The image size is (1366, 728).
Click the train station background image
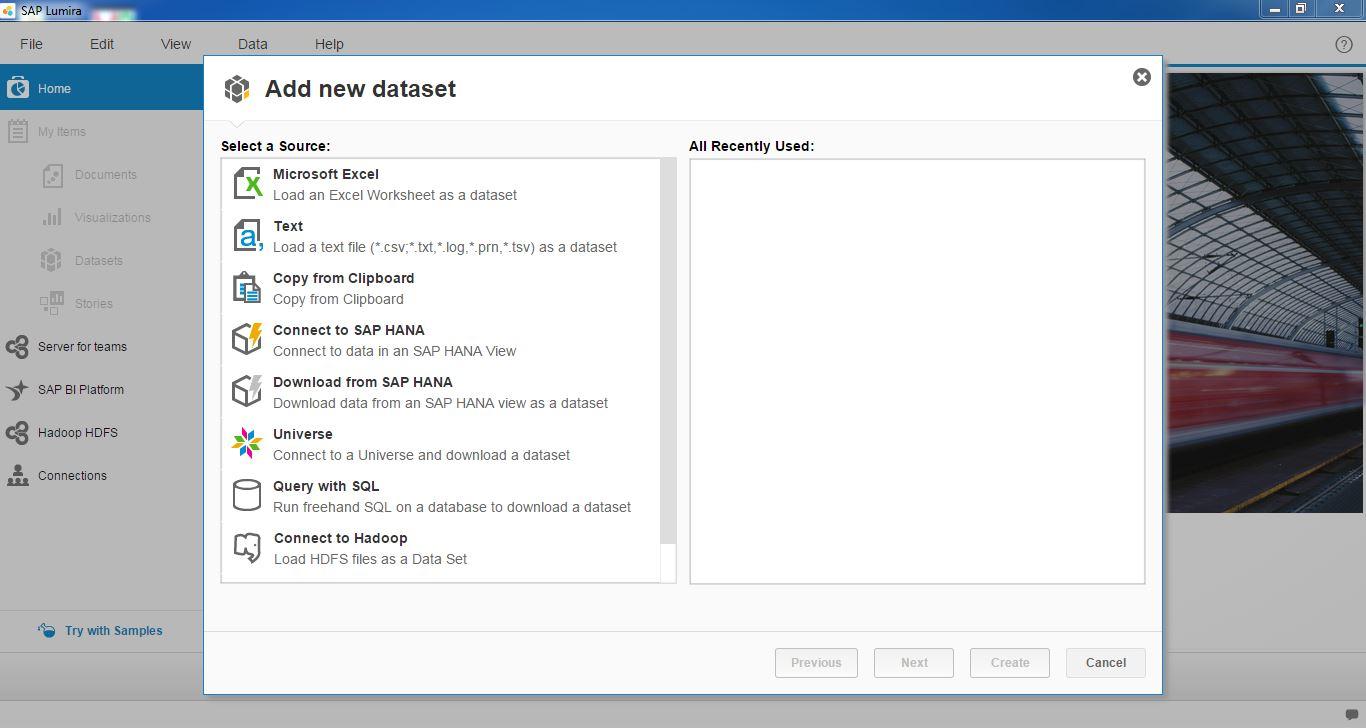(x=1264, y=293)
